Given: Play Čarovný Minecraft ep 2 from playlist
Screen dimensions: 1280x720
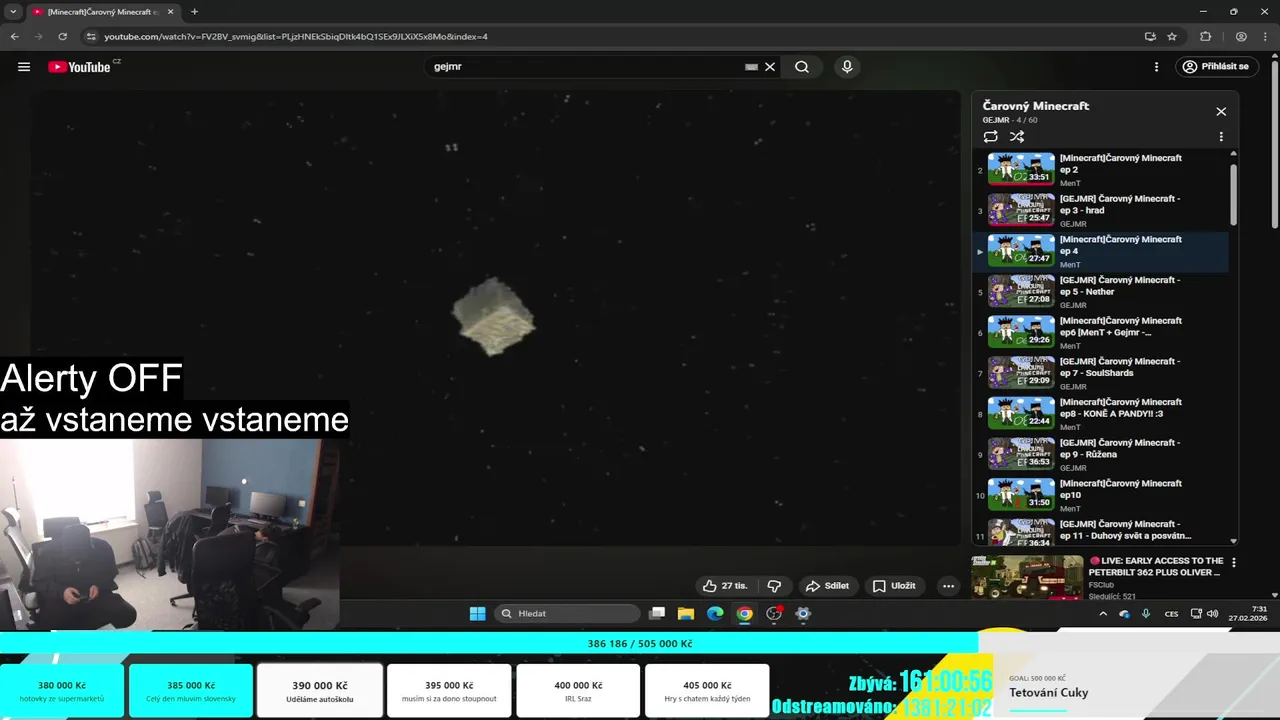Looking at the screenshot, I should (x=1100, y=169).
